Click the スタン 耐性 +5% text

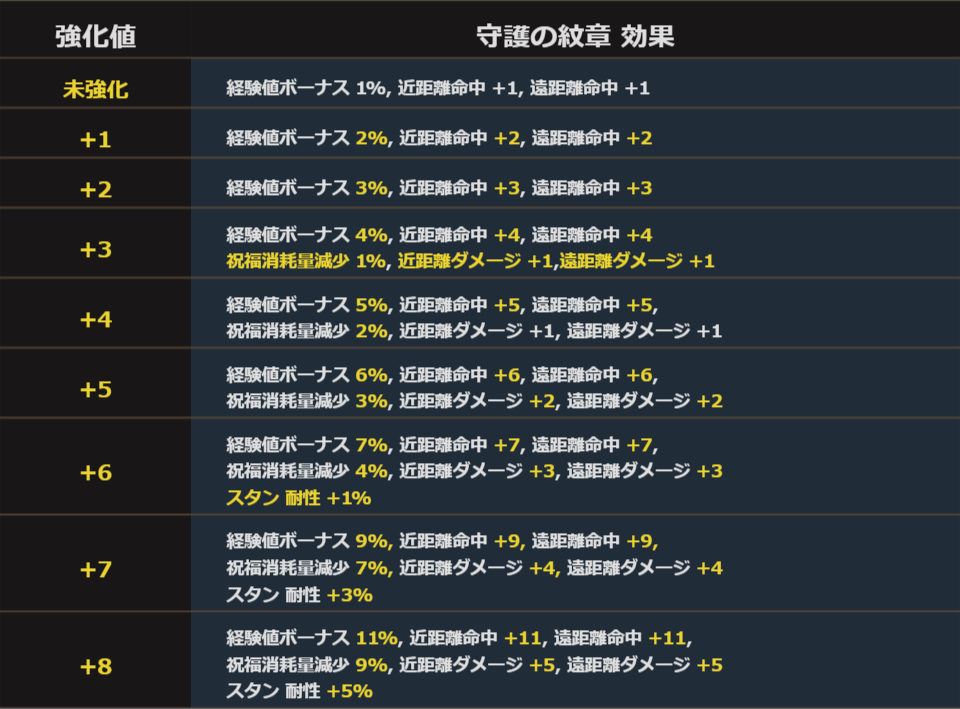click(x=299, y=691)
